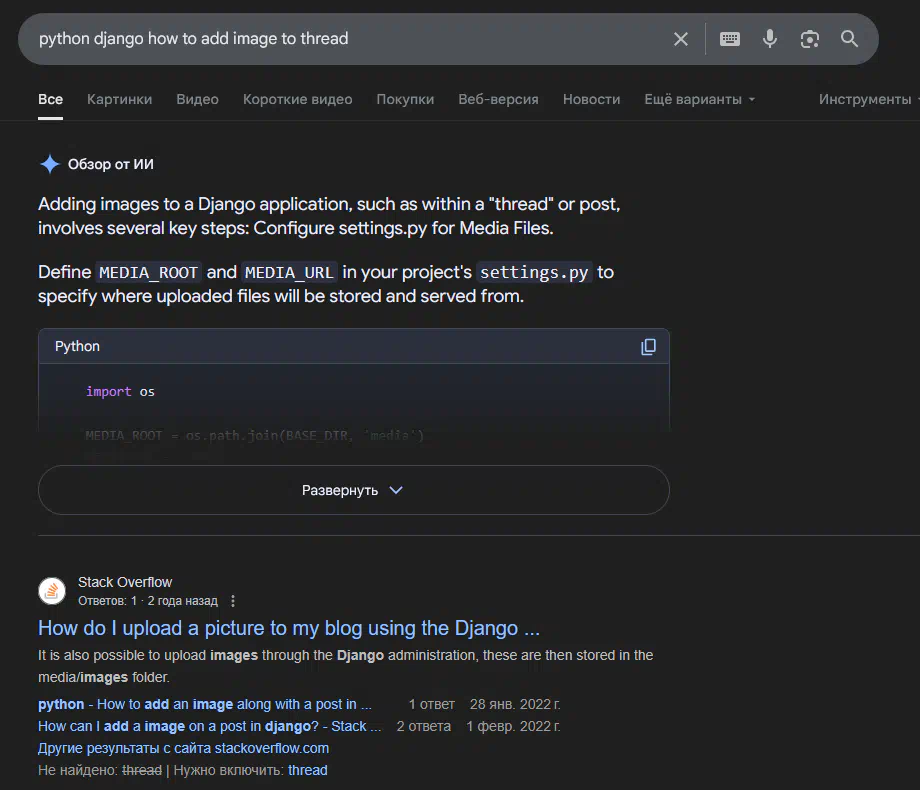Click the '1 февр. 2022 г.' date
The image size is (920, 790).
pos(513,726)
